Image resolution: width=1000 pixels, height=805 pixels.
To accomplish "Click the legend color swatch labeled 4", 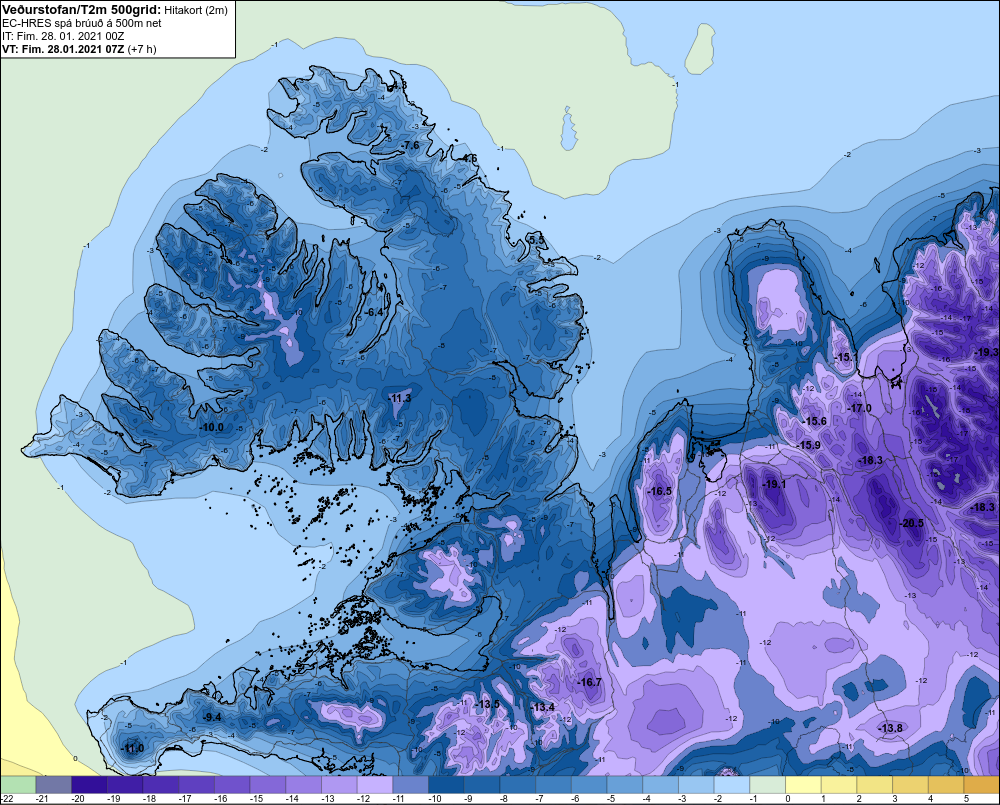I will (x=946, y=784).
